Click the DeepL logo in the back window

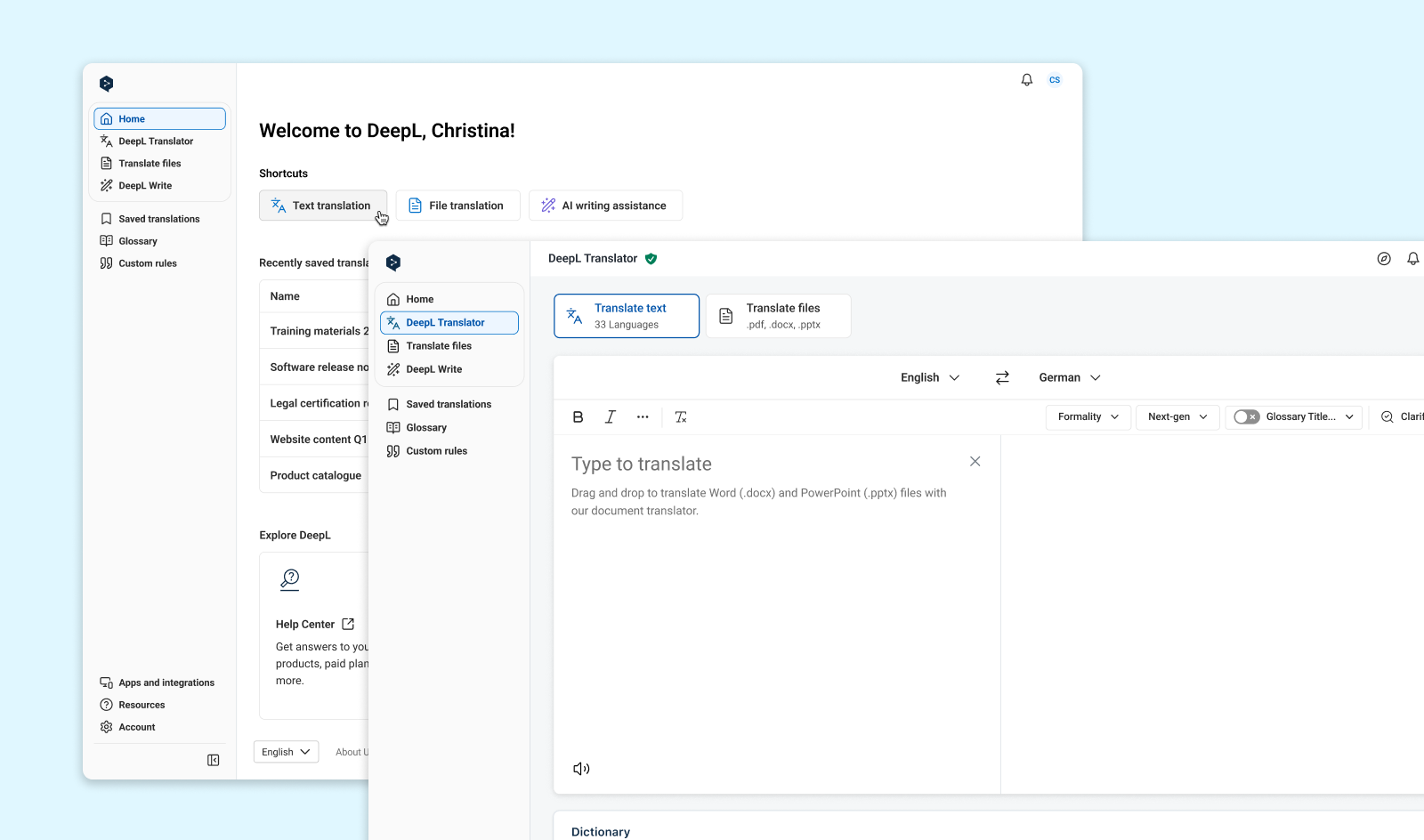pyautogui.click(x=107, y=84)
